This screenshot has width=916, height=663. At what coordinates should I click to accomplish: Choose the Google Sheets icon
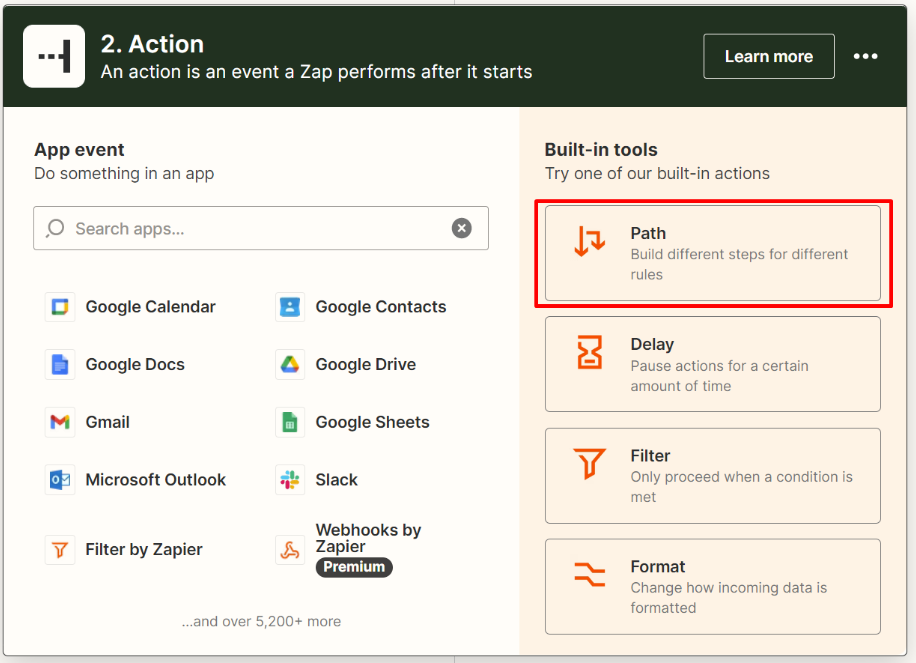tap(290, 422)
